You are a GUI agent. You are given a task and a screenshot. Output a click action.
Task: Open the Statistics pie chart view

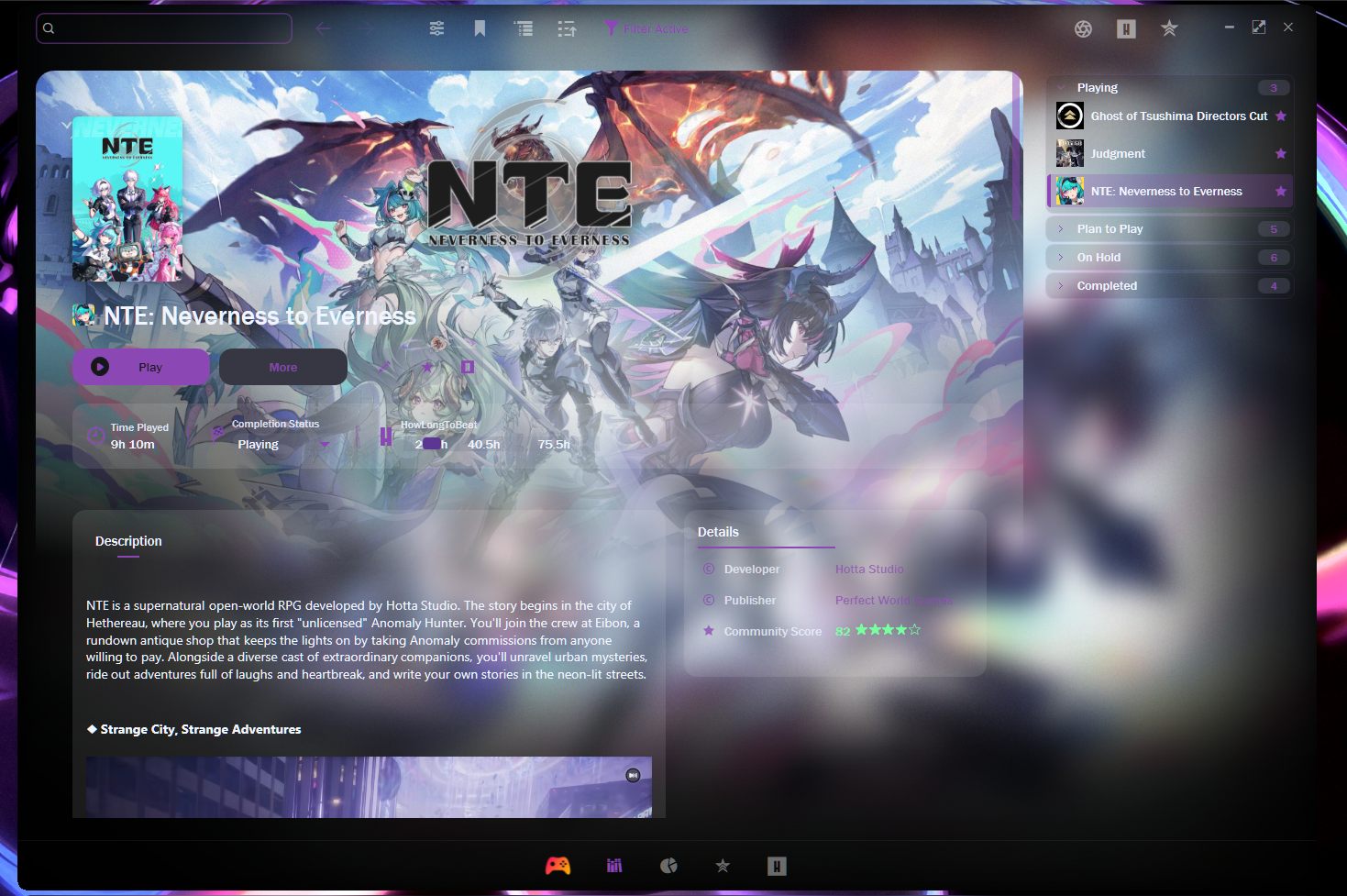669,866
